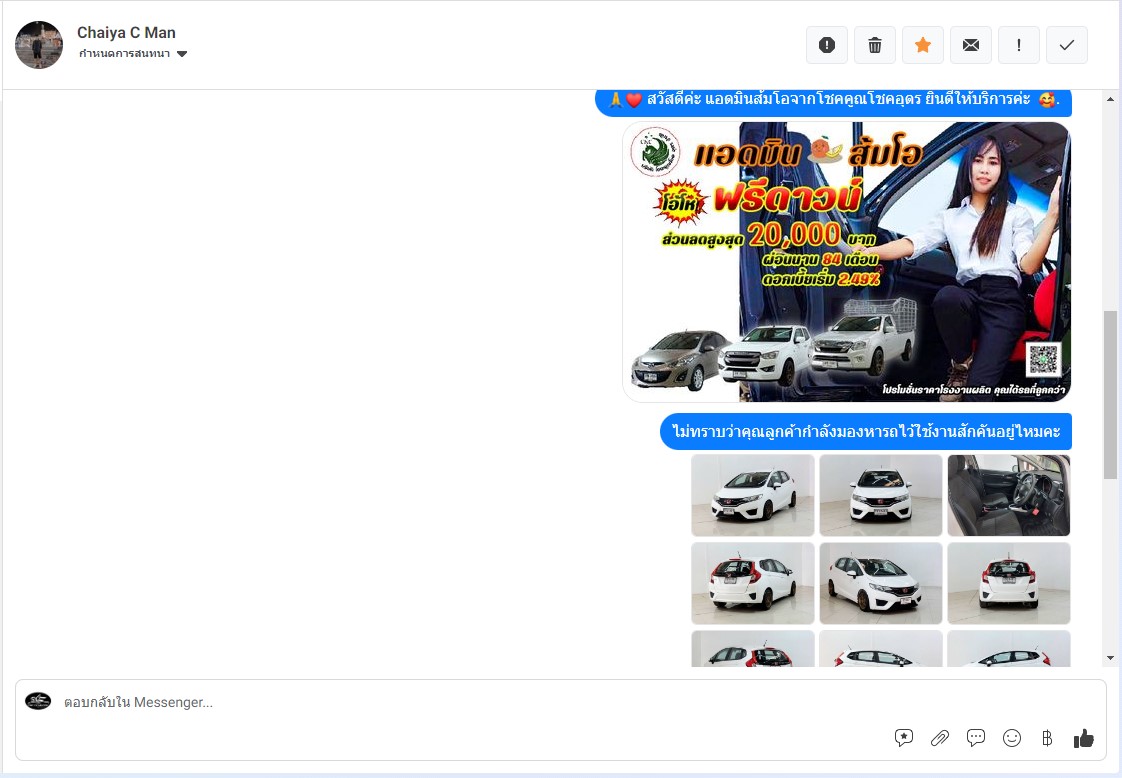Open the quick reply speech bubble icon

pos(976,738)
